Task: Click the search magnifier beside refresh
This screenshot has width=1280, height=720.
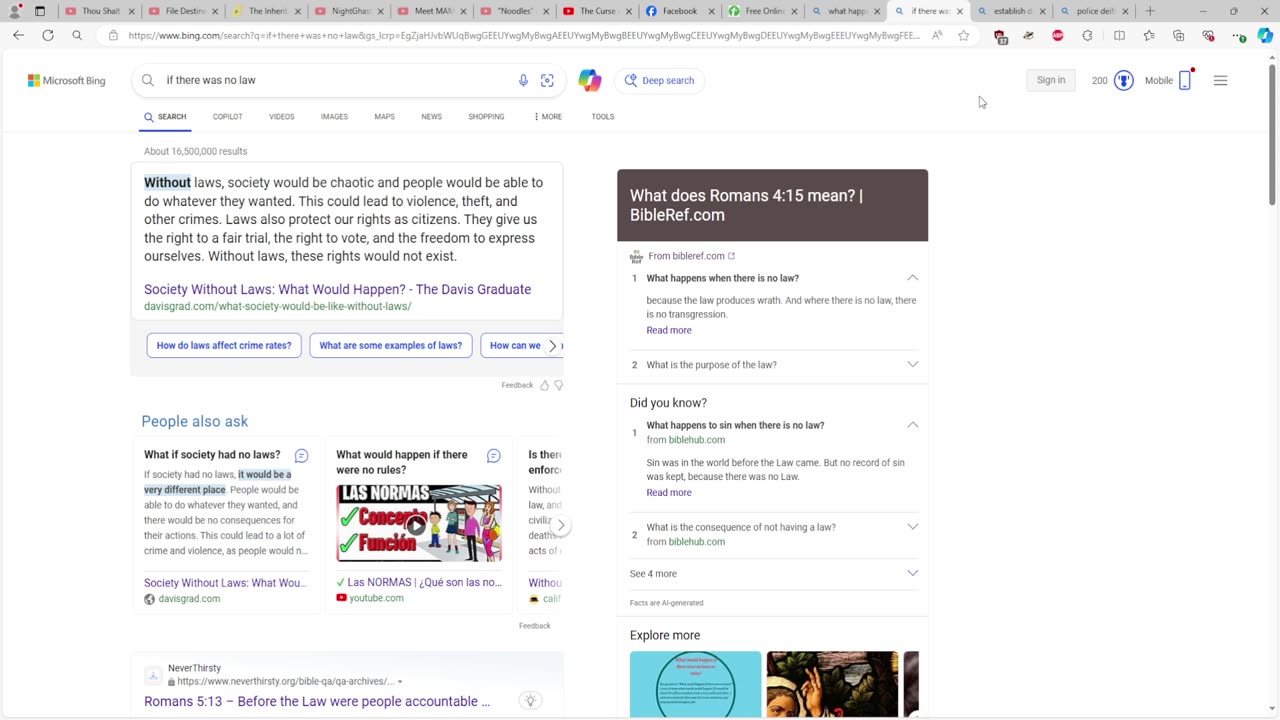Action: (x=77, y=35)
